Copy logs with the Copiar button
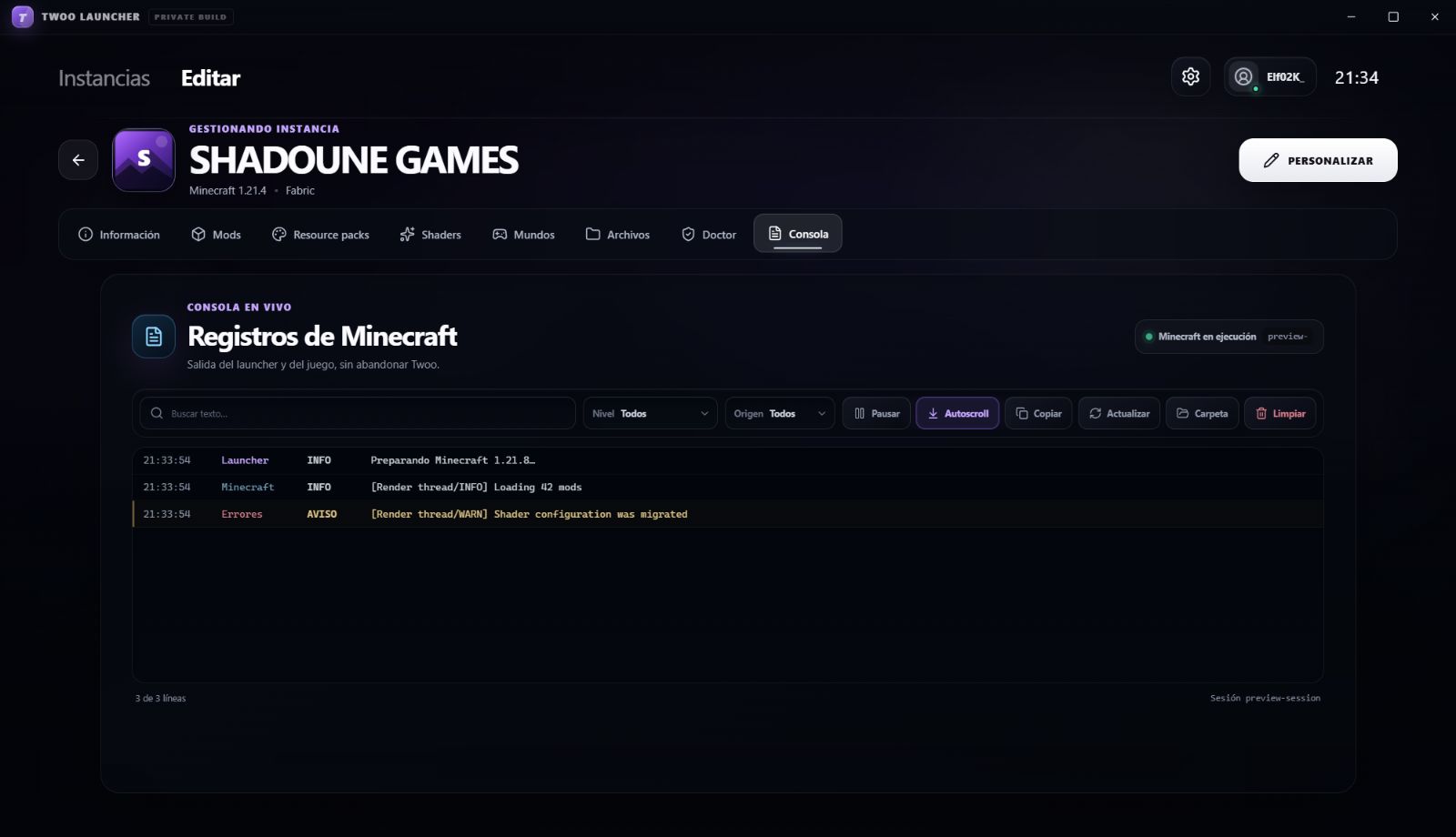The width and height of the screenshot is (1456, 837). [x=1038, y=413]
